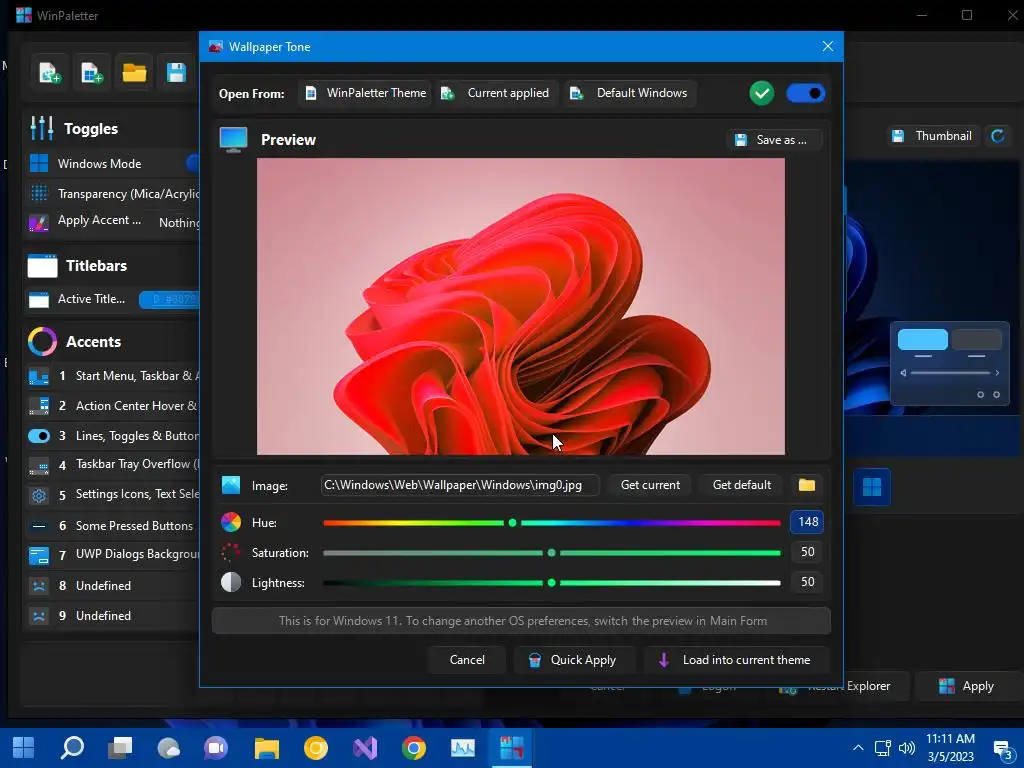Click network tray icon on taskbar
Viewport: 1024px width, 768px height.
[x=883, y=748]
